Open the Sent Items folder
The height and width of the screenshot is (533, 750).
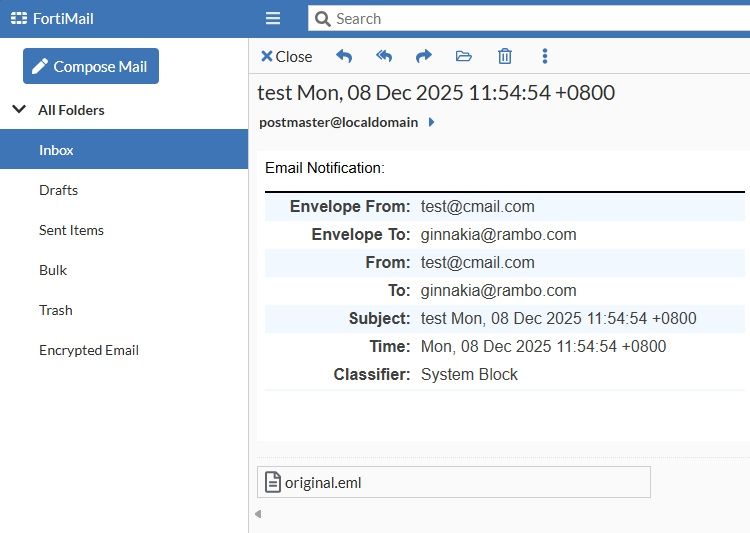71,230
